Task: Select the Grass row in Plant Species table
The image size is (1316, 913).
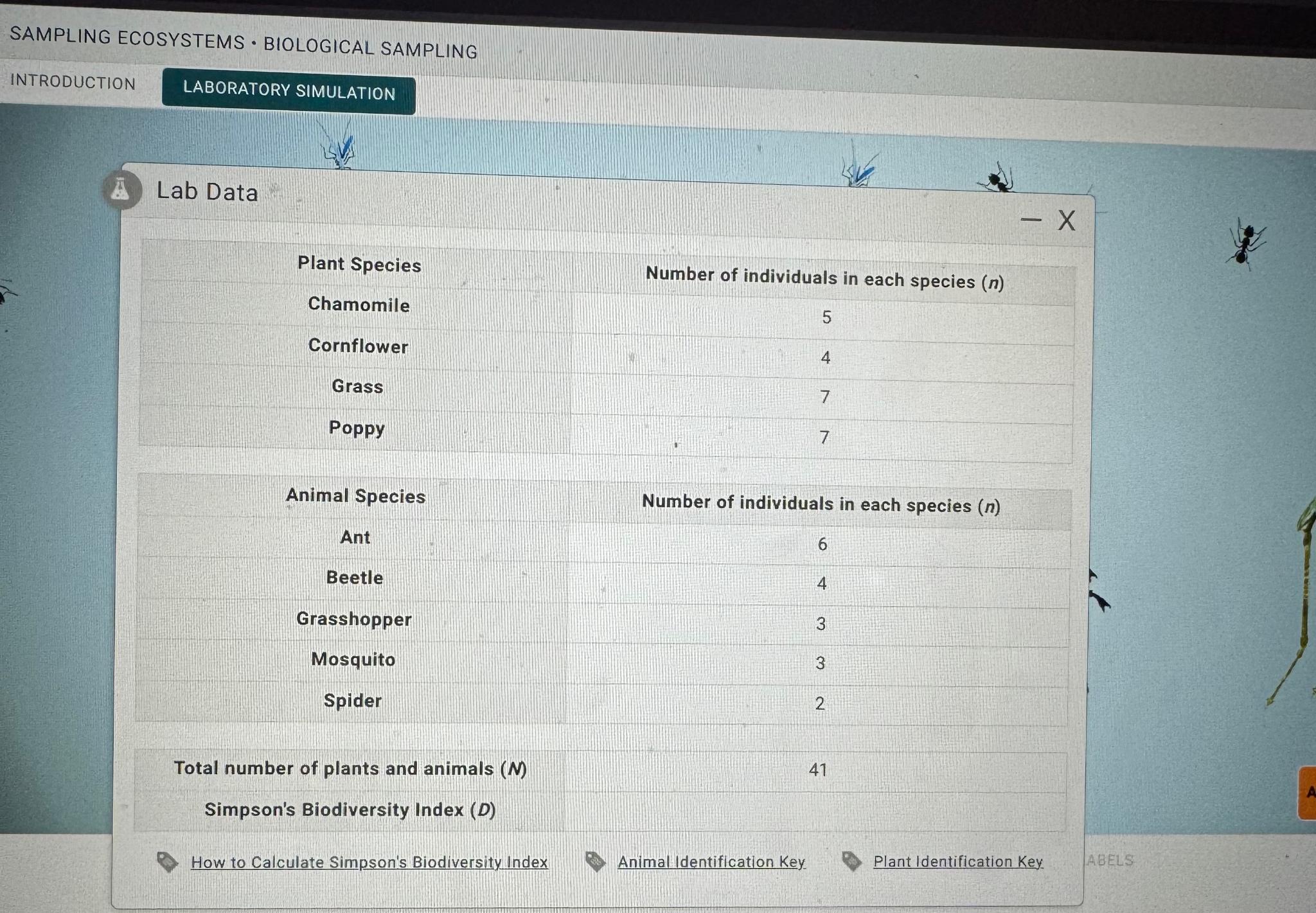Action: click(x=357, y=387)
